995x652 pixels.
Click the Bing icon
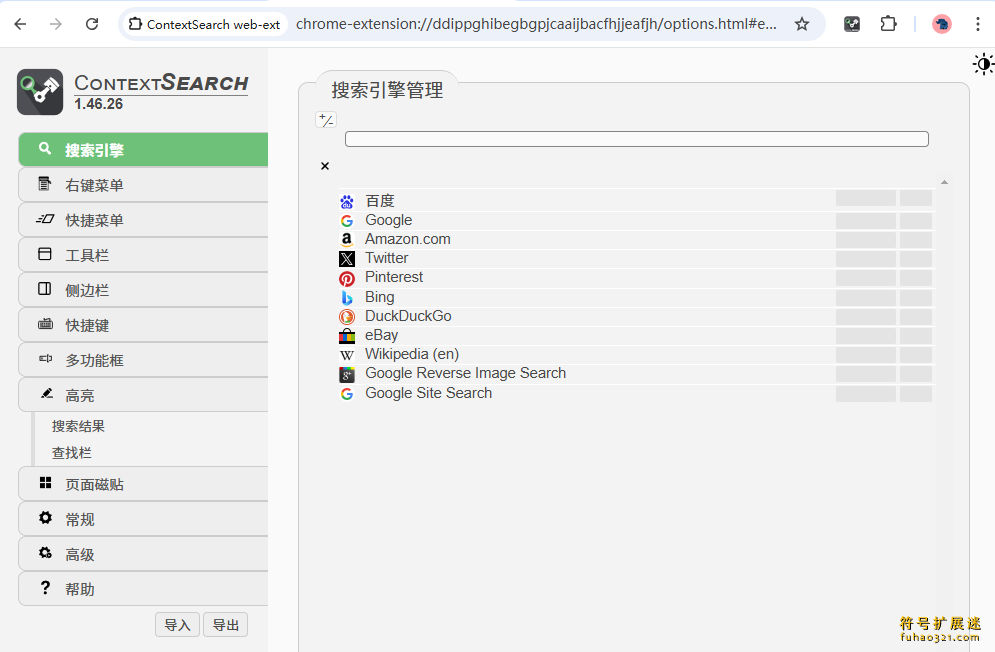click(x=346, y=297)
